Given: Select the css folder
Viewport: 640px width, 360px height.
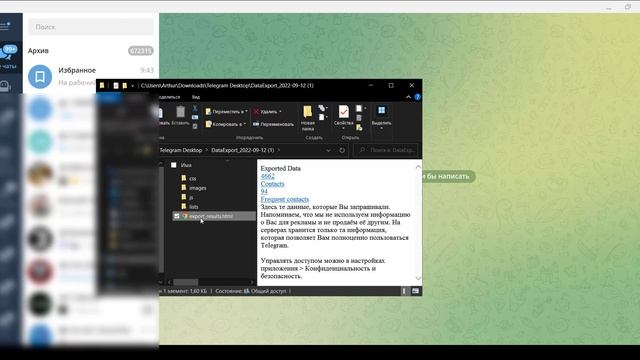Looking at the screenshot, I should [193, 178].
